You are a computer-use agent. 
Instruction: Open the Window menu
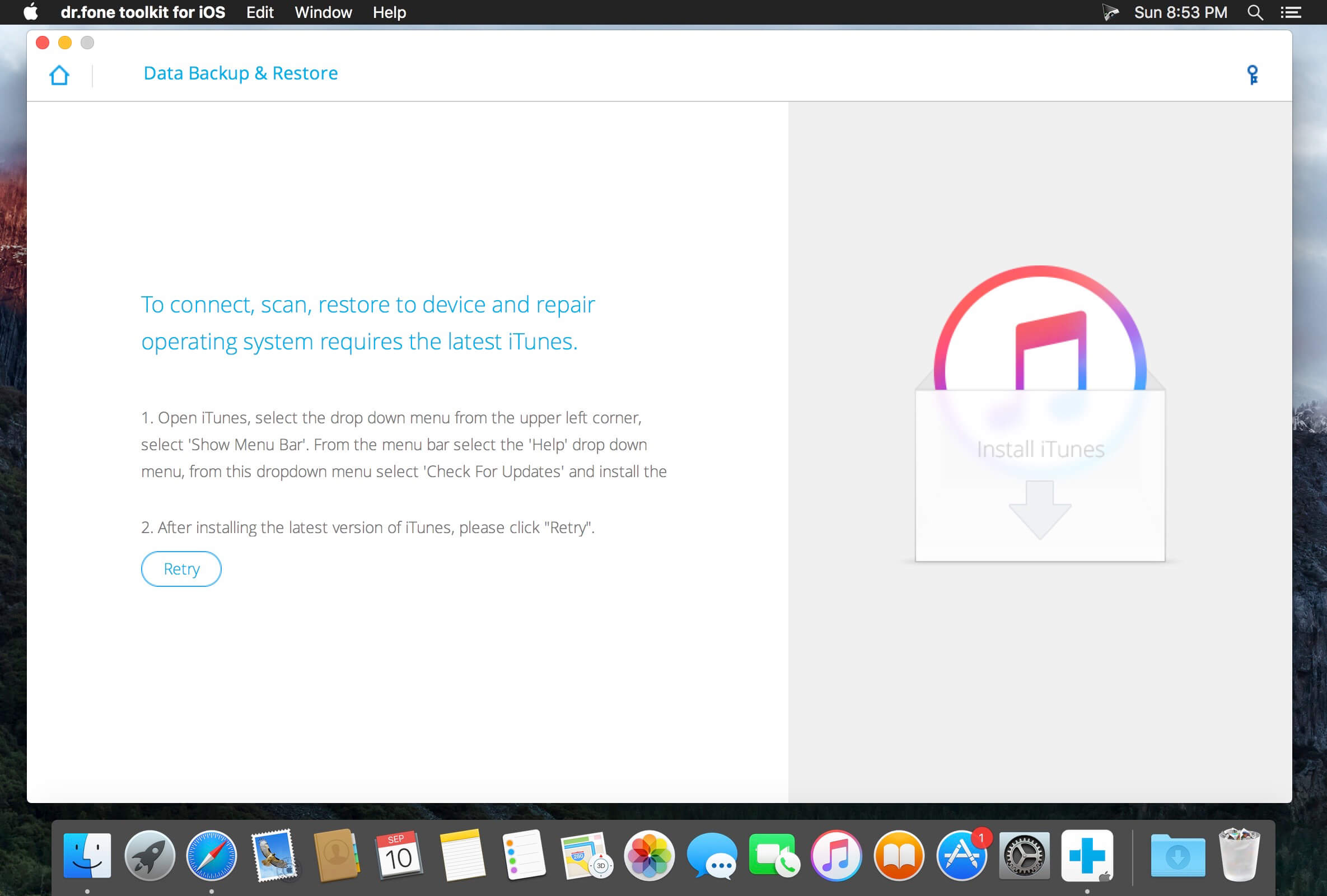(323, 12)
